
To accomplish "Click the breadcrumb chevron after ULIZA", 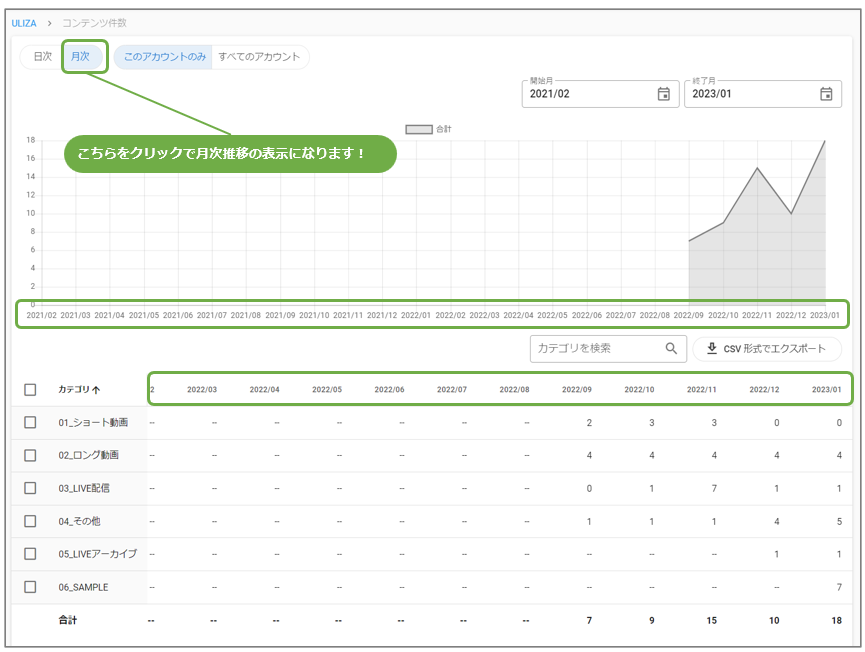I will (x=49, y=22).
